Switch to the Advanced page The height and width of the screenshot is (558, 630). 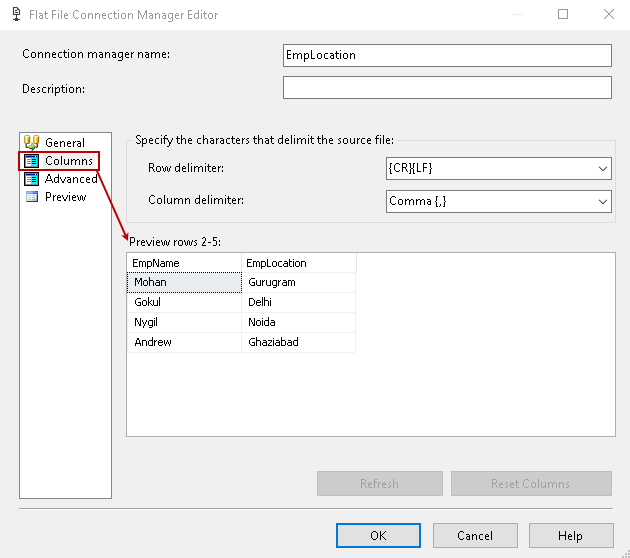click(x=71, y=179)
